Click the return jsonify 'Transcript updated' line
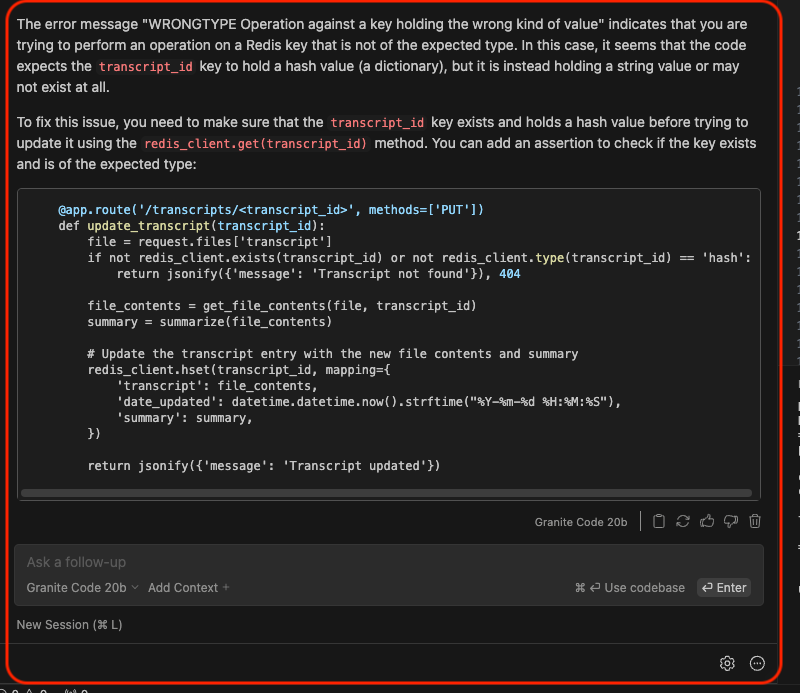 tap(264, 465)
